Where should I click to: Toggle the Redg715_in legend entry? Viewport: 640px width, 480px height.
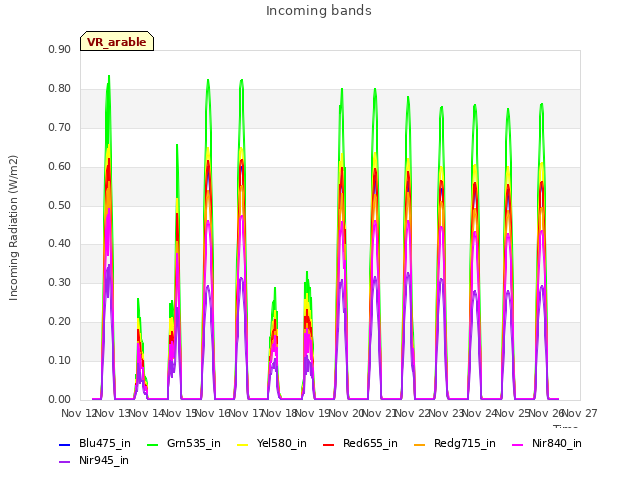click(x=455, y=443)
